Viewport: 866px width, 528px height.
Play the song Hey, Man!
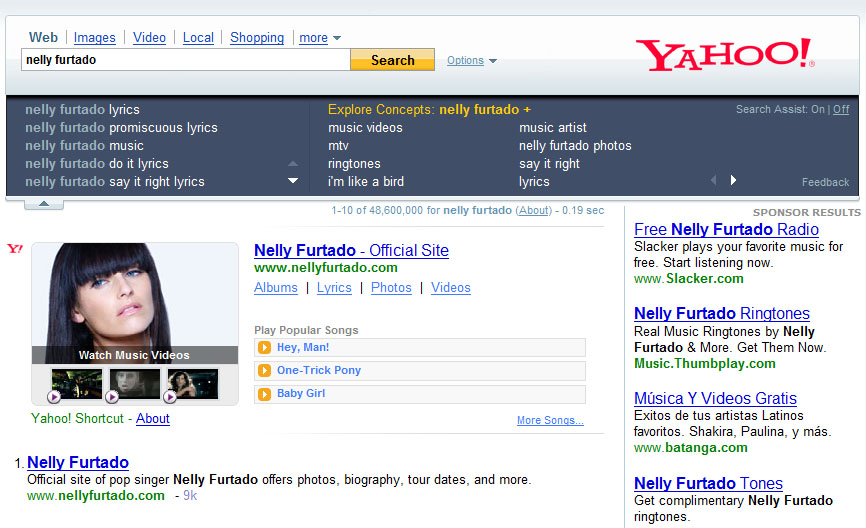265,347
